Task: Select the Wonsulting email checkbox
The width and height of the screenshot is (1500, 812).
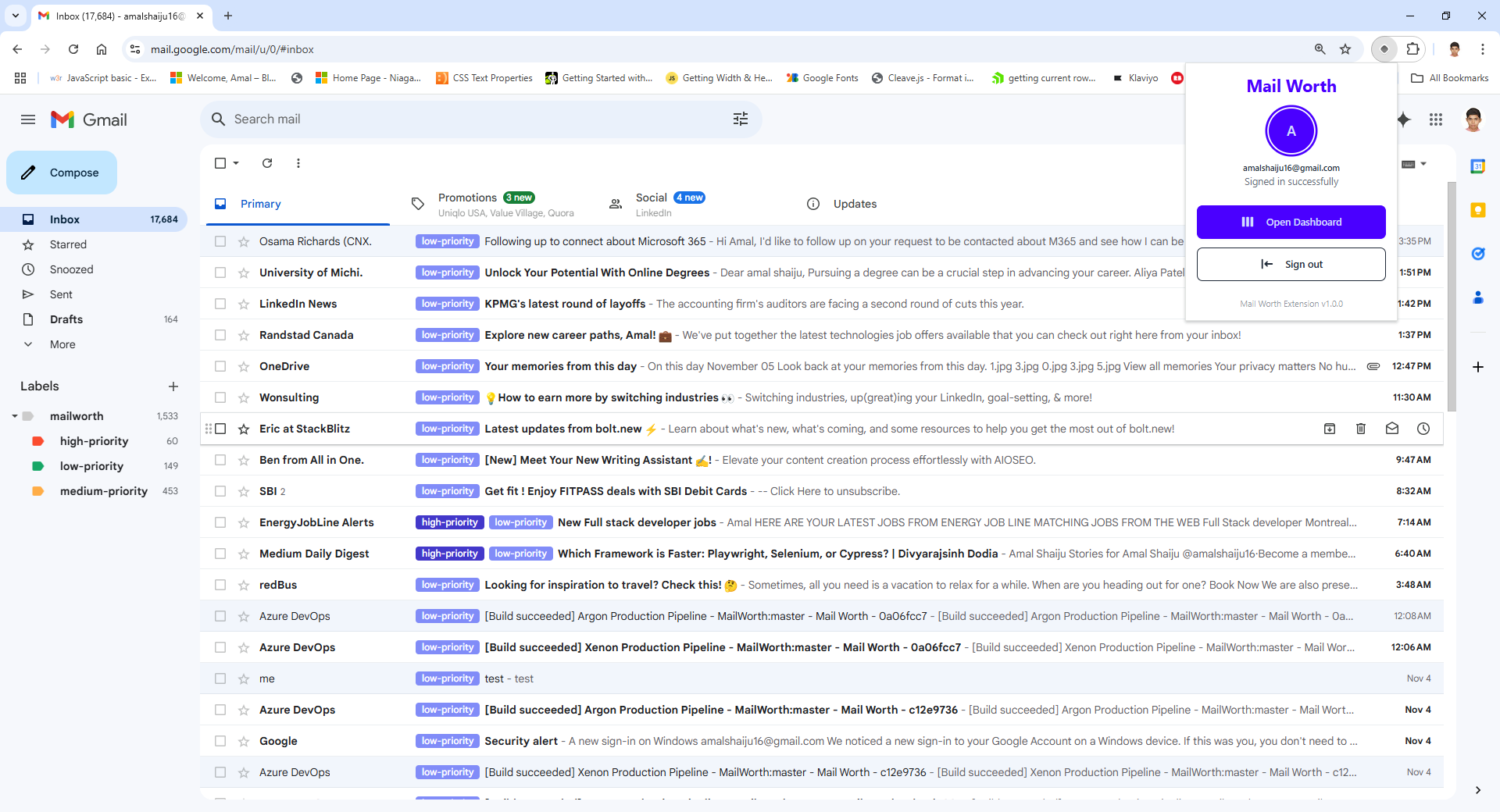Action: [220, 397]
